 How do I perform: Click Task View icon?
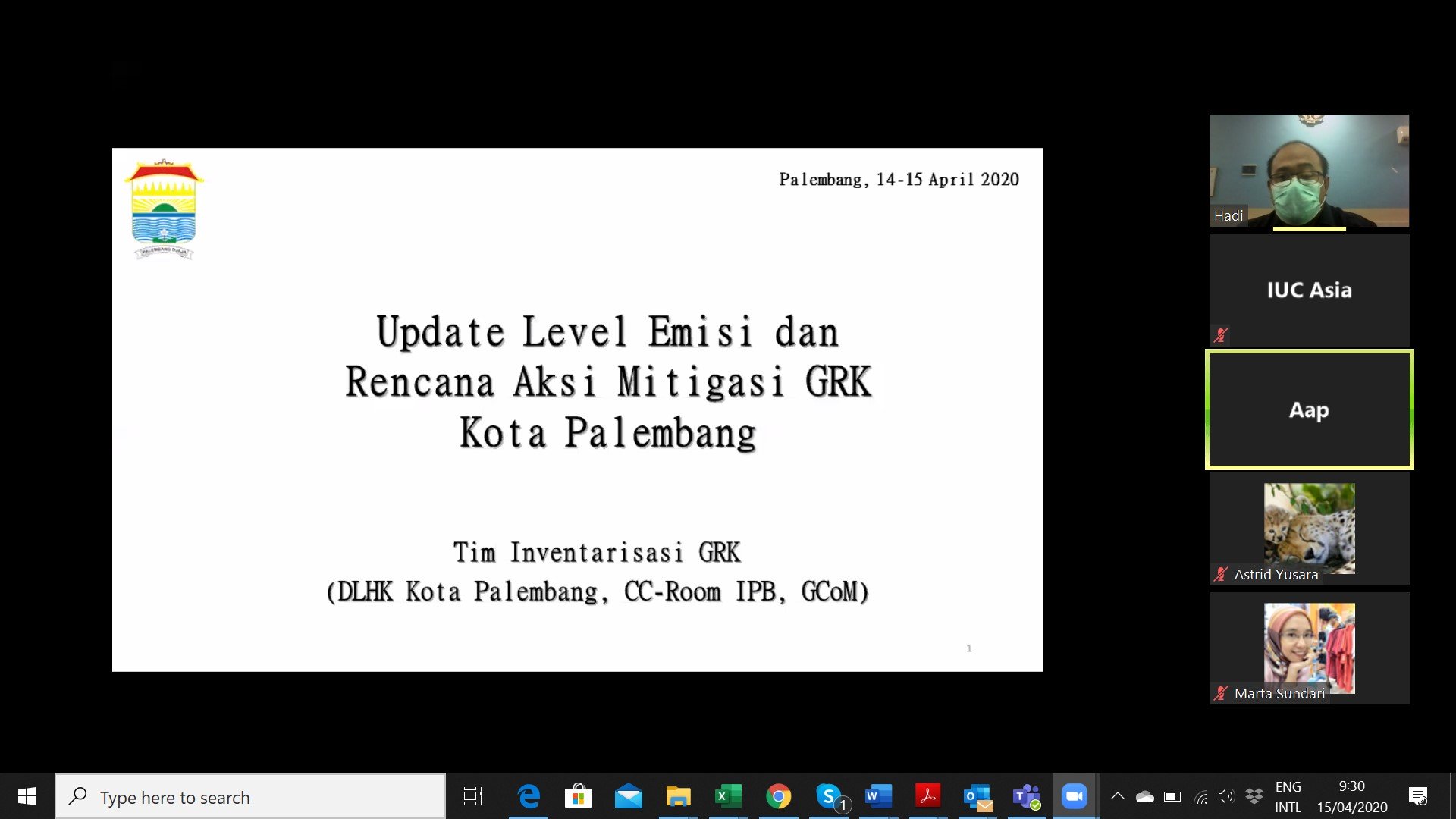(473, 796)
